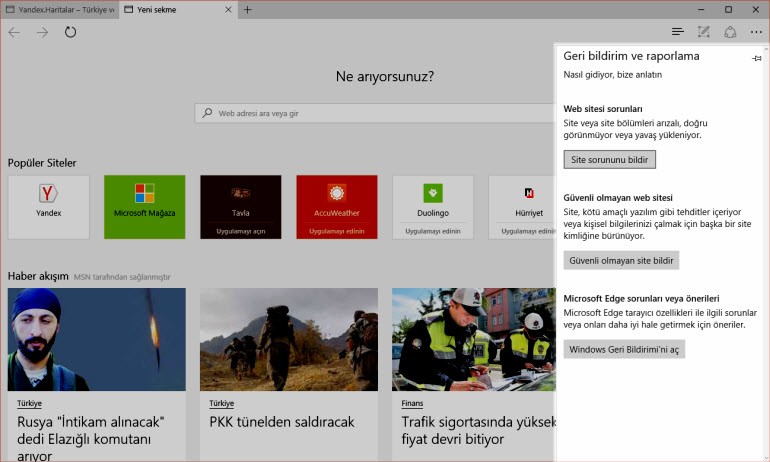The image size is (770, 462).
Task: Open a new tab with plus button
Action: pos(248,9)
